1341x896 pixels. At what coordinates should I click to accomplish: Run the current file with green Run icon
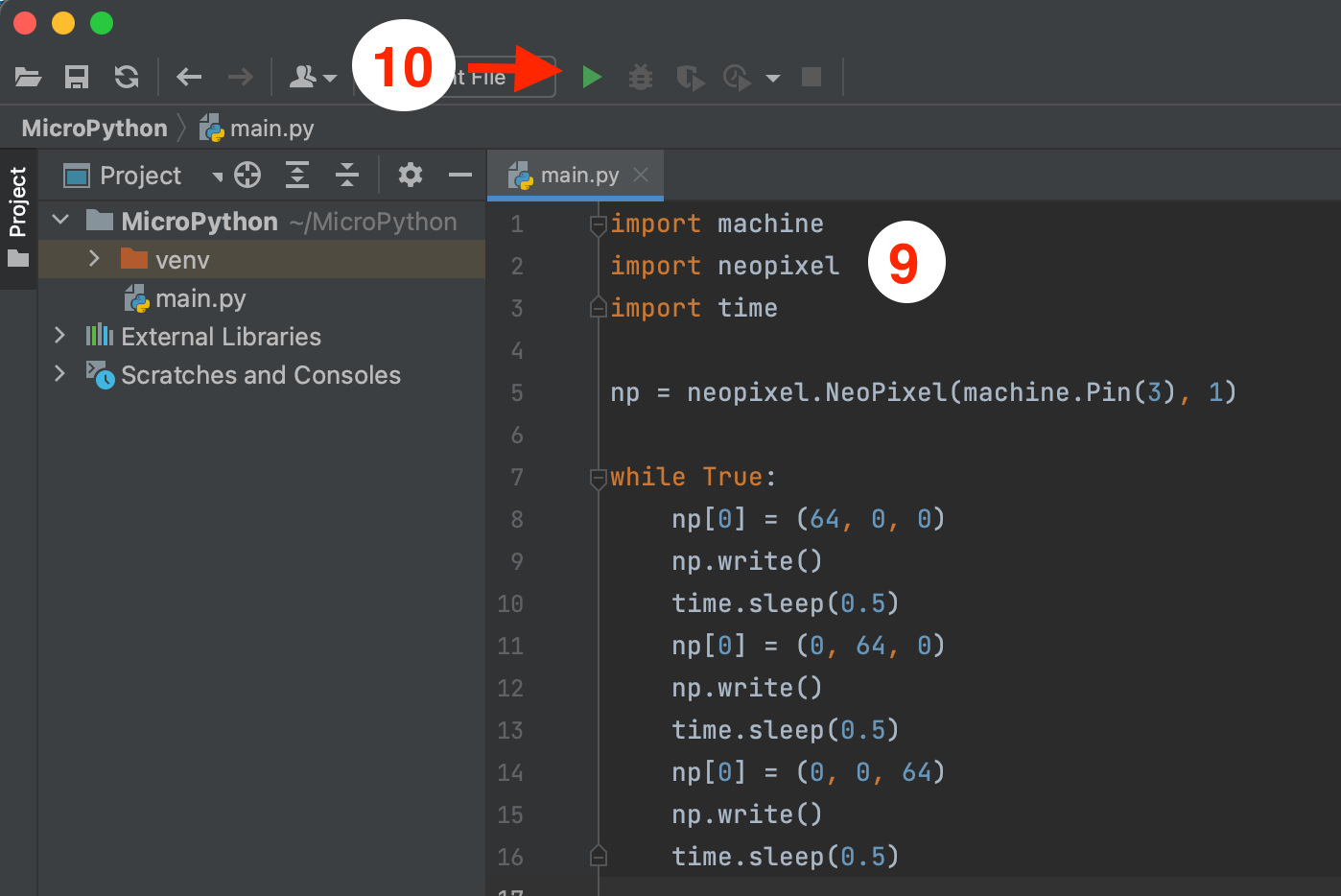click(x=593, y=77)
